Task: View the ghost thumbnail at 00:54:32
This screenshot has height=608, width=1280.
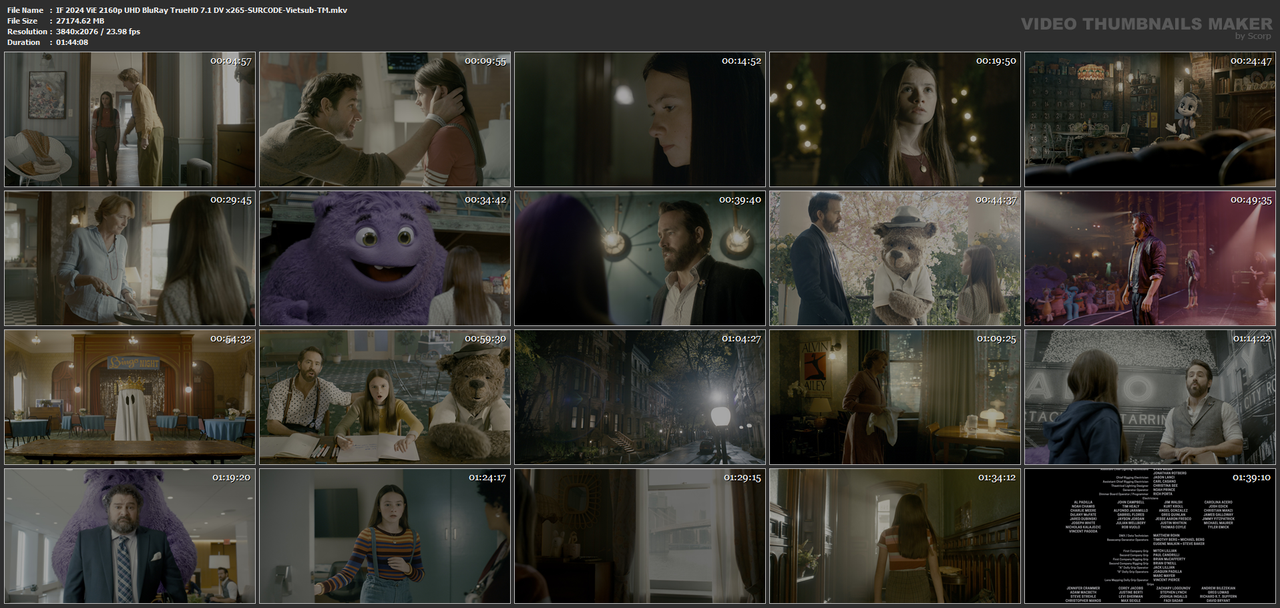Action: (x=130, y=398)
